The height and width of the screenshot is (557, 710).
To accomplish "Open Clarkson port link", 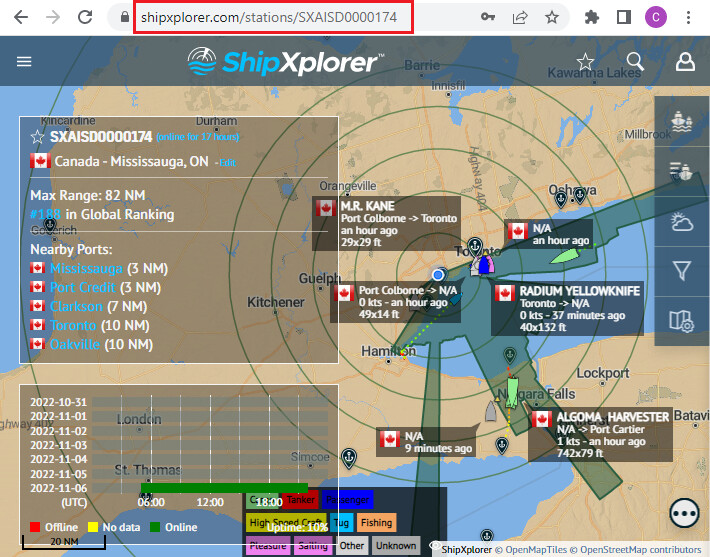I will coord(77,307).
